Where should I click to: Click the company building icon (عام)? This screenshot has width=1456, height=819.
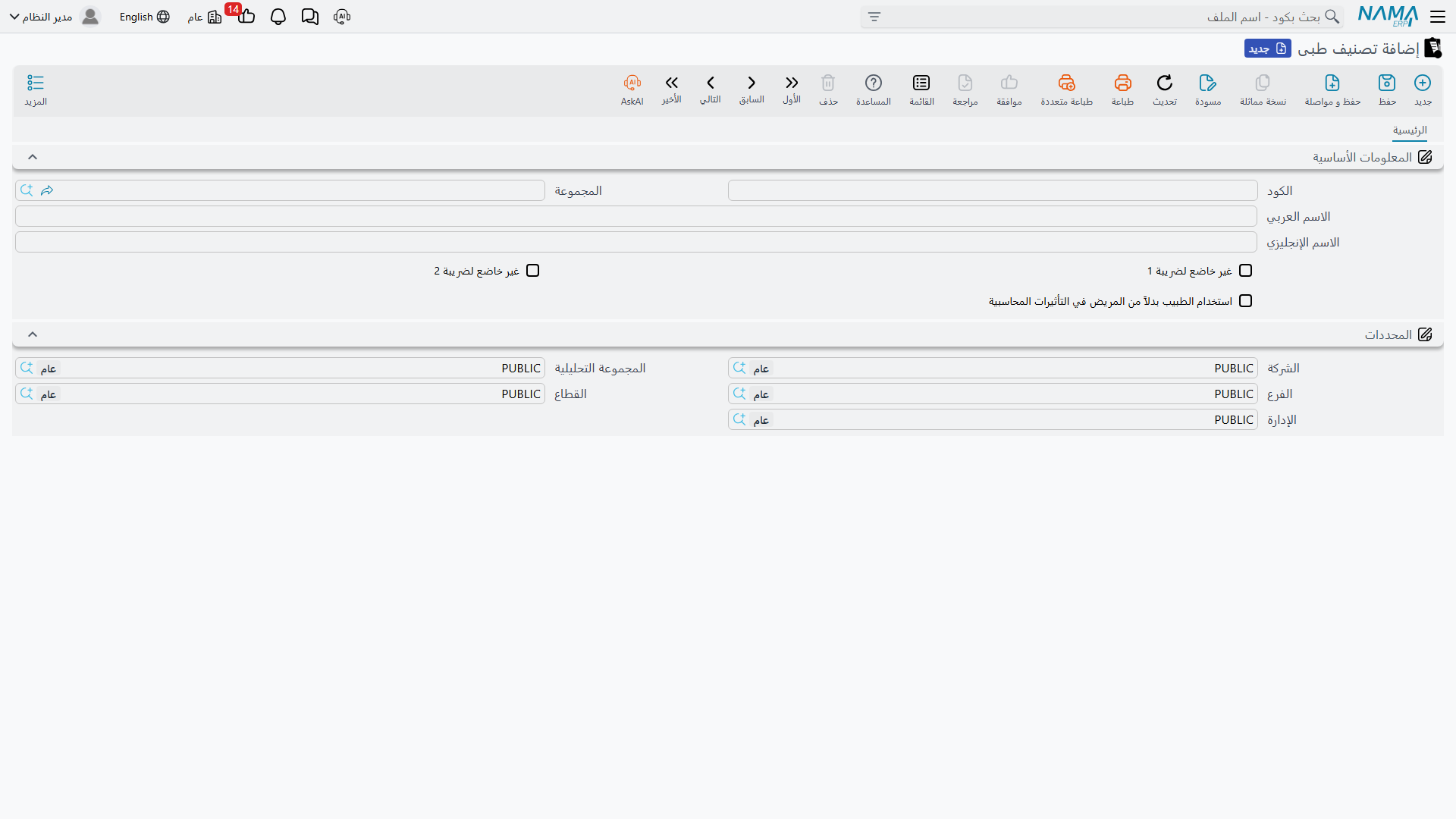click(x=215, y=17)
